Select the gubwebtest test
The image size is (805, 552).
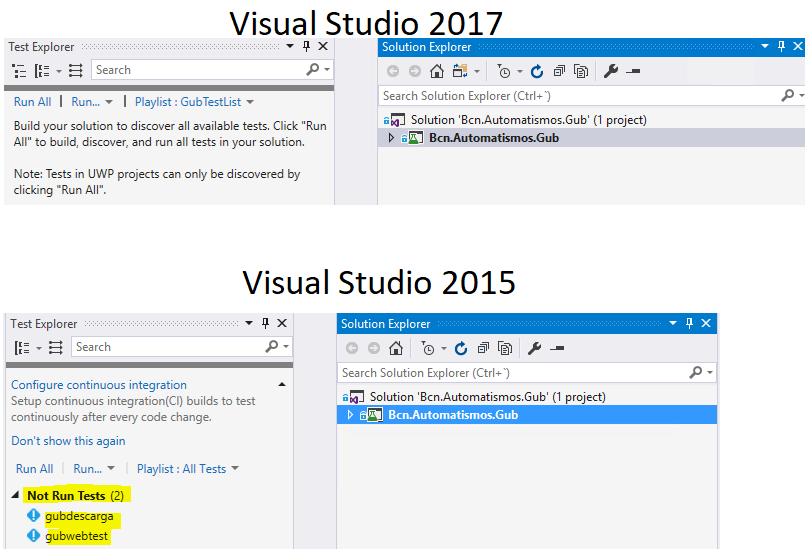[x=76, y=536]
